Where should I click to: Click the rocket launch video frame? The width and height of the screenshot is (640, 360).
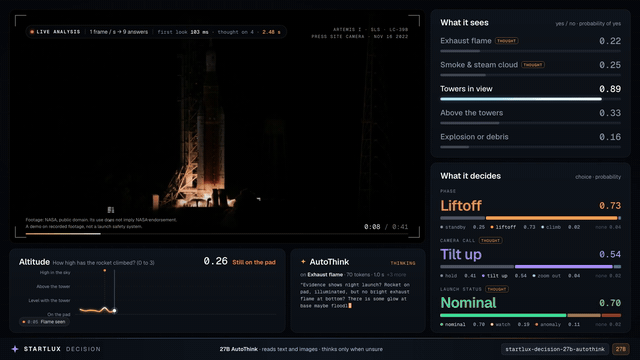pos(217,127)
